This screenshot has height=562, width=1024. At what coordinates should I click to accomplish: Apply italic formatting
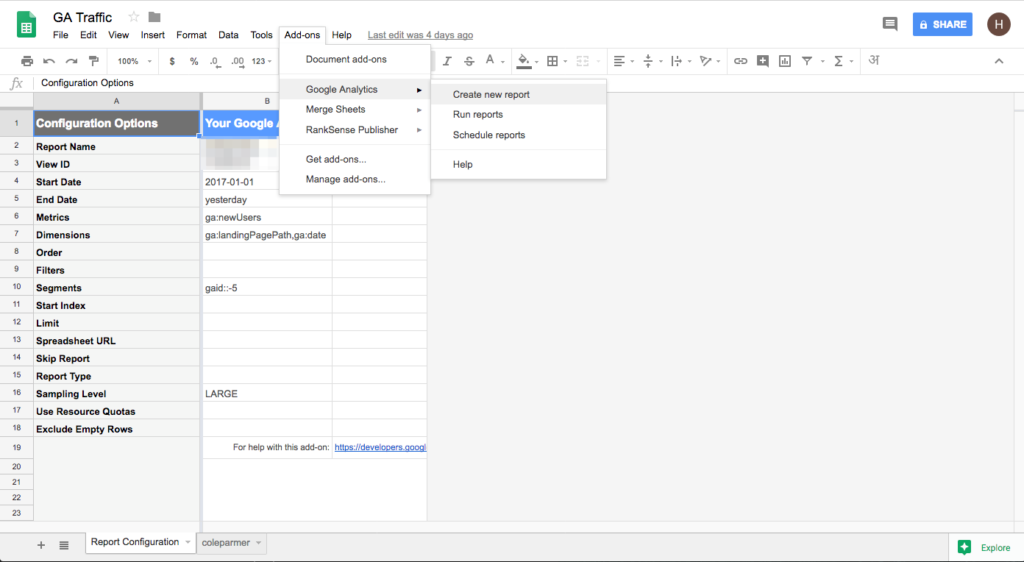[447, 61]
